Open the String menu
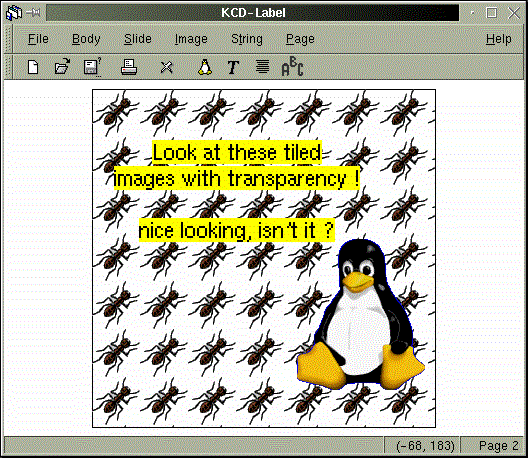This screenshot has width=528, height=458. coord(247,39)
